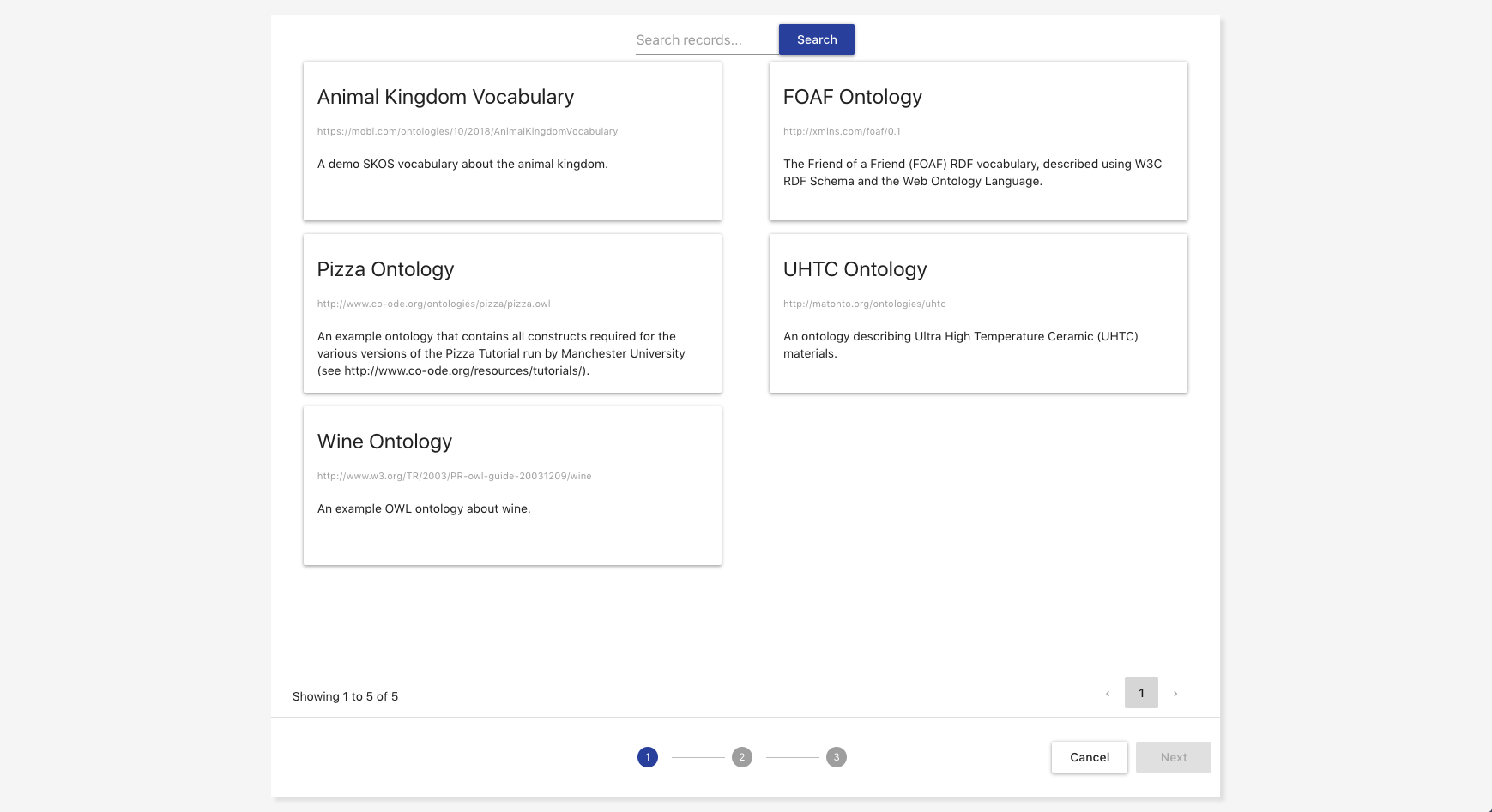The image size is (1492, 812).
Task: Jump to wizard step 2 circle
Action: point(742,757)
